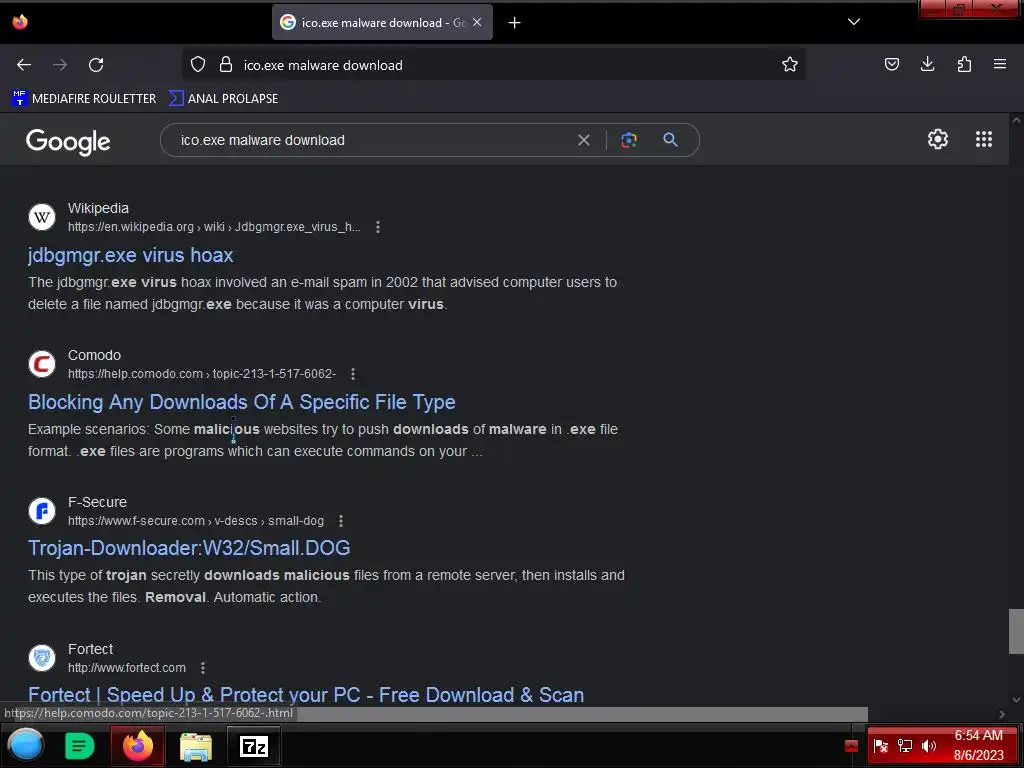The width and height of the screenshot is (1024, 768).
Task: Open Firefox application hamburger menu
Action: pyautogui.click(x=1000, y=64)
